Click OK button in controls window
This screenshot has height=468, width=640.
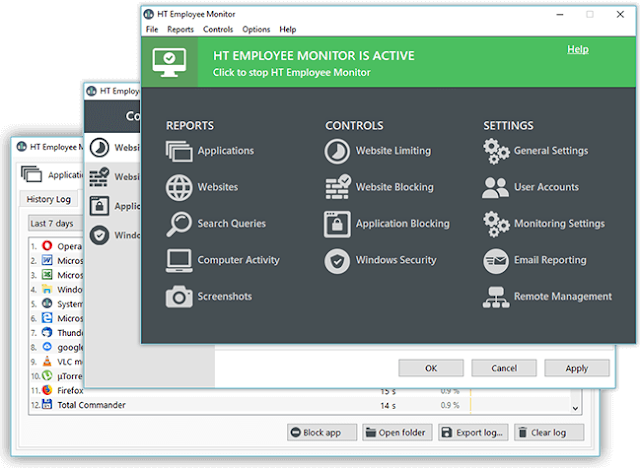click(431, 368)
